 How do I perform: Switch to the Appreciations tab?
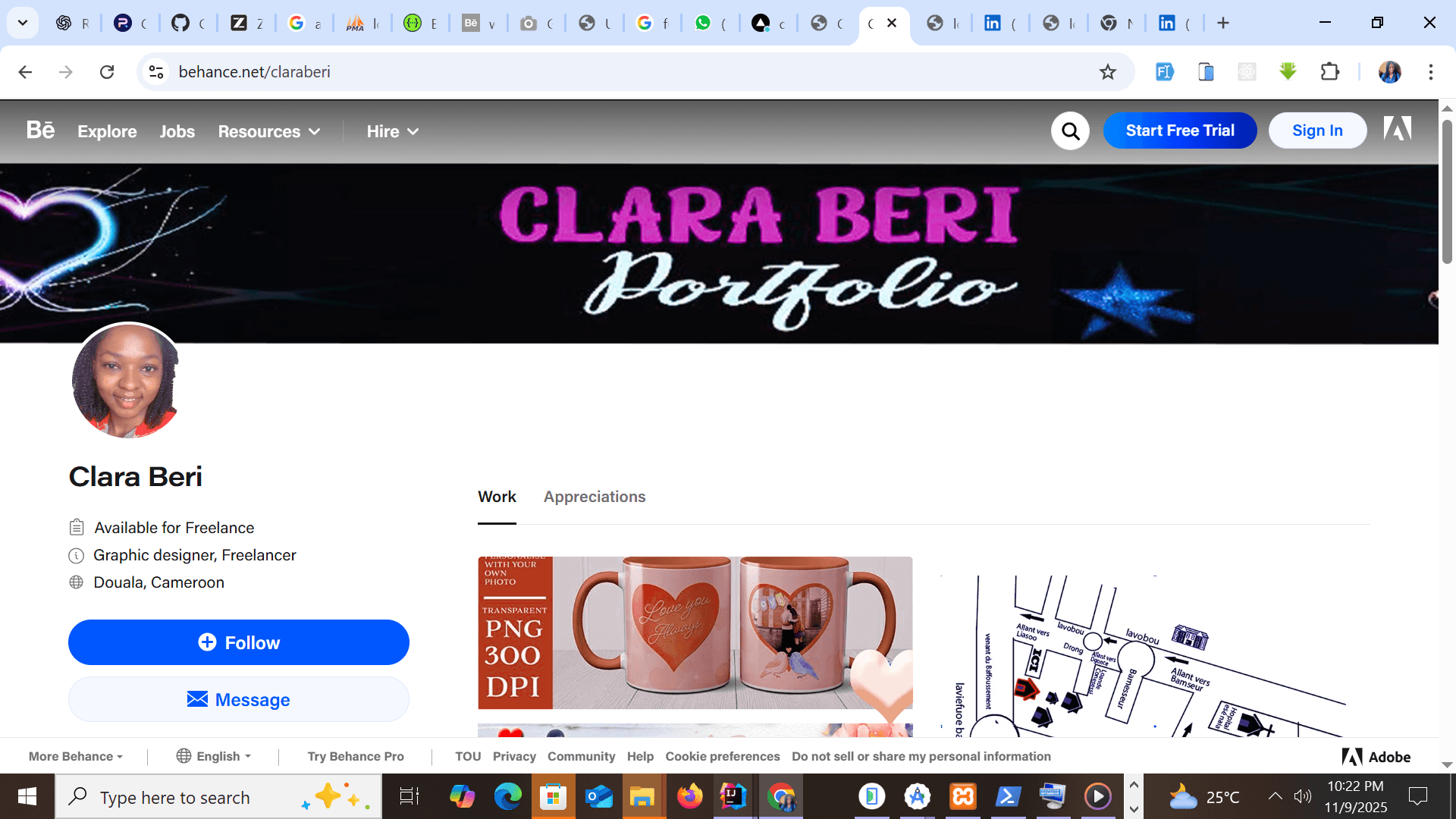595,497
